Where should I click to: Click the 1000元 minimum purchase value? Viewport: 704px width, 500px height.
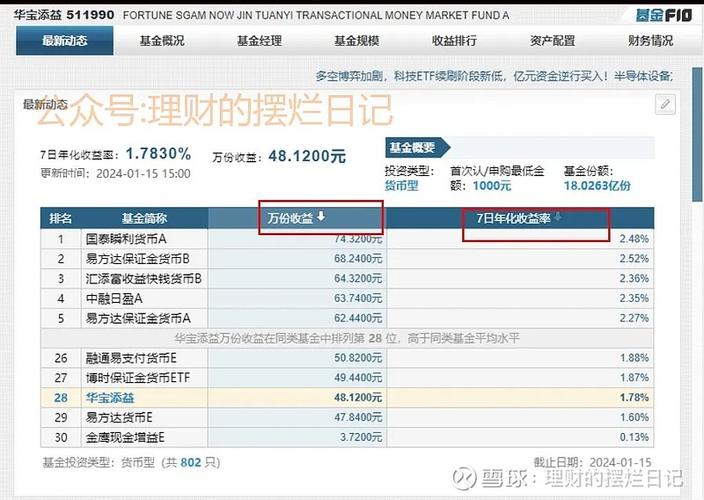[492, 186]
